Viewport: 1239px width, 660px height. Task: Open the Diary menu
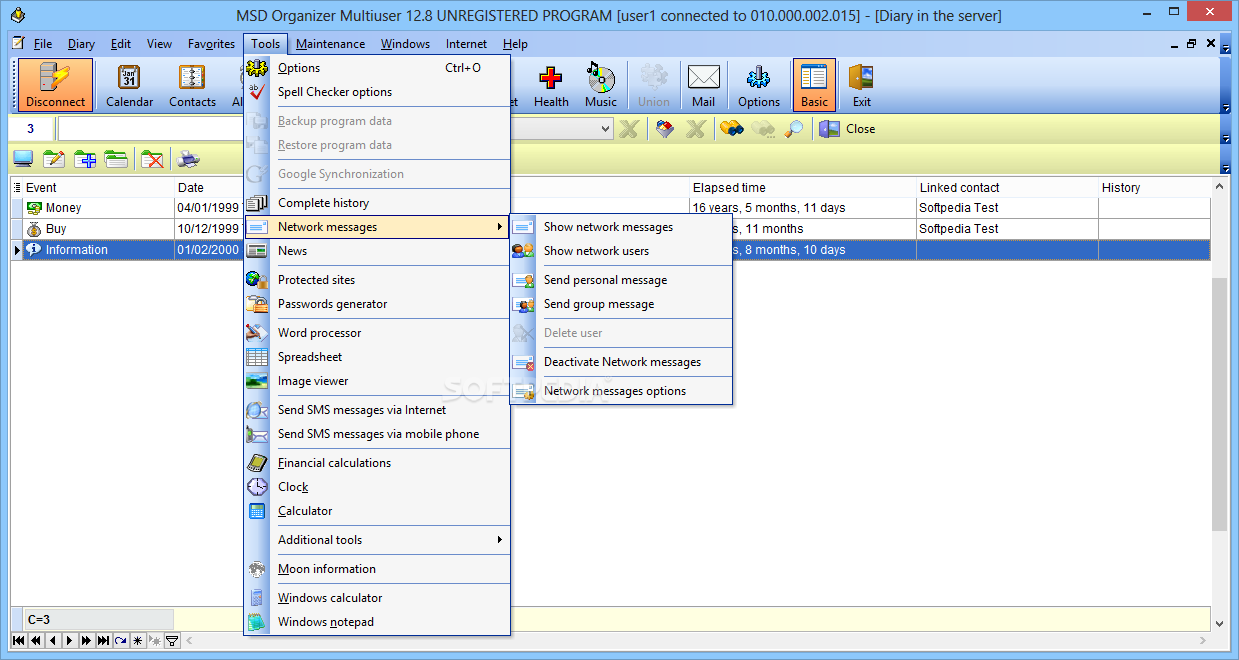pyautogui.click(x=81, y=44)
